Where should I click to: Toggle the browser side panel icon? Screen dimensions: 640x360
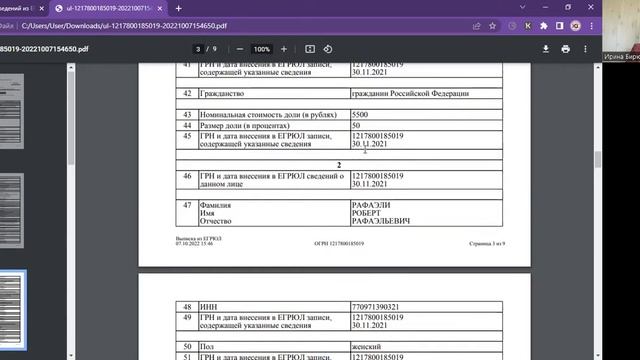pyautogui.click(x=560, y=26)
